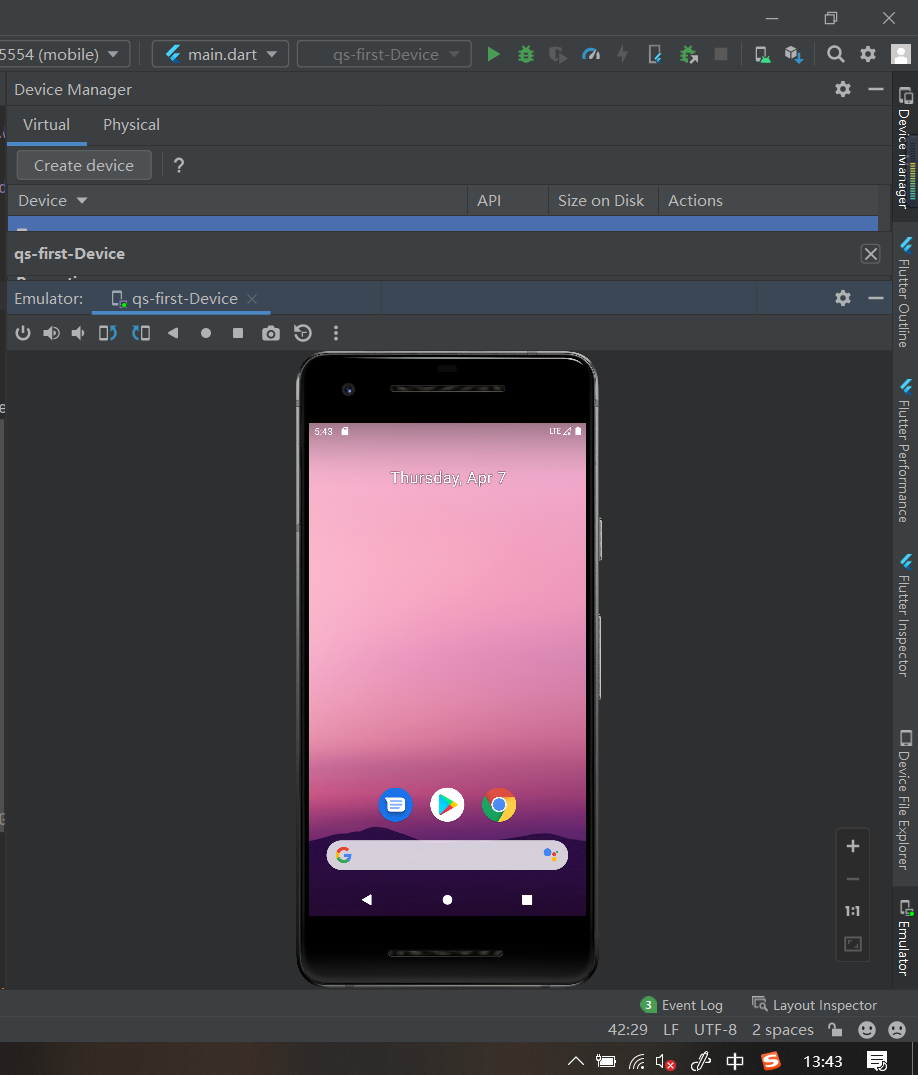Viewport: 918px width, 1075px height.
Task: Tap Home button on phone navigation bar
Action: click(447, 899)
